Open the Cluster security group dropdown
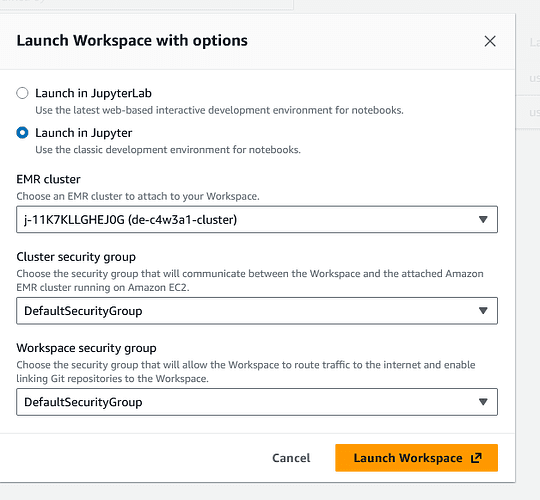The height and width of the screenshot is (500, 540). pos(257,311)
